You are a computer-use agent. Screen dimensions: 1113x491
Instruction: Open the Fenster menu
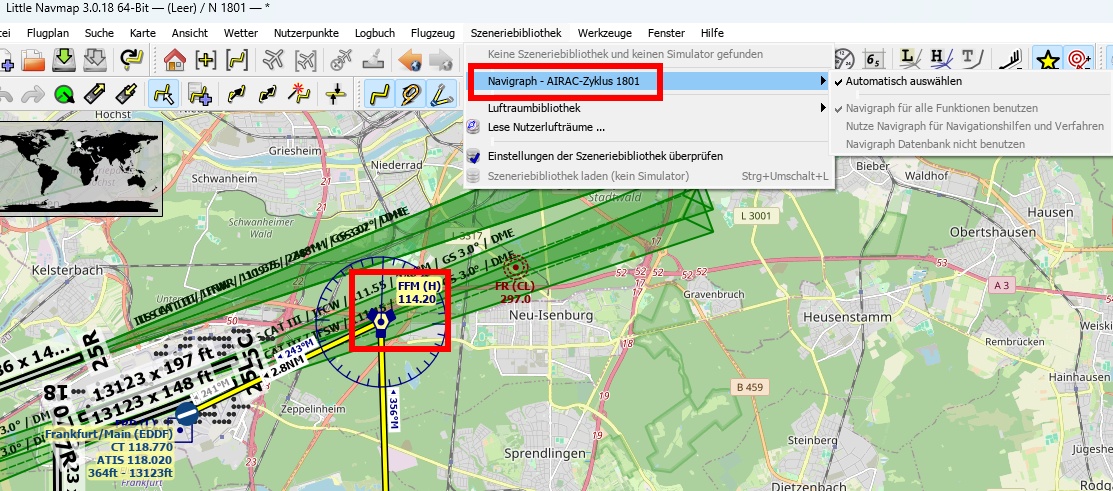666,33
